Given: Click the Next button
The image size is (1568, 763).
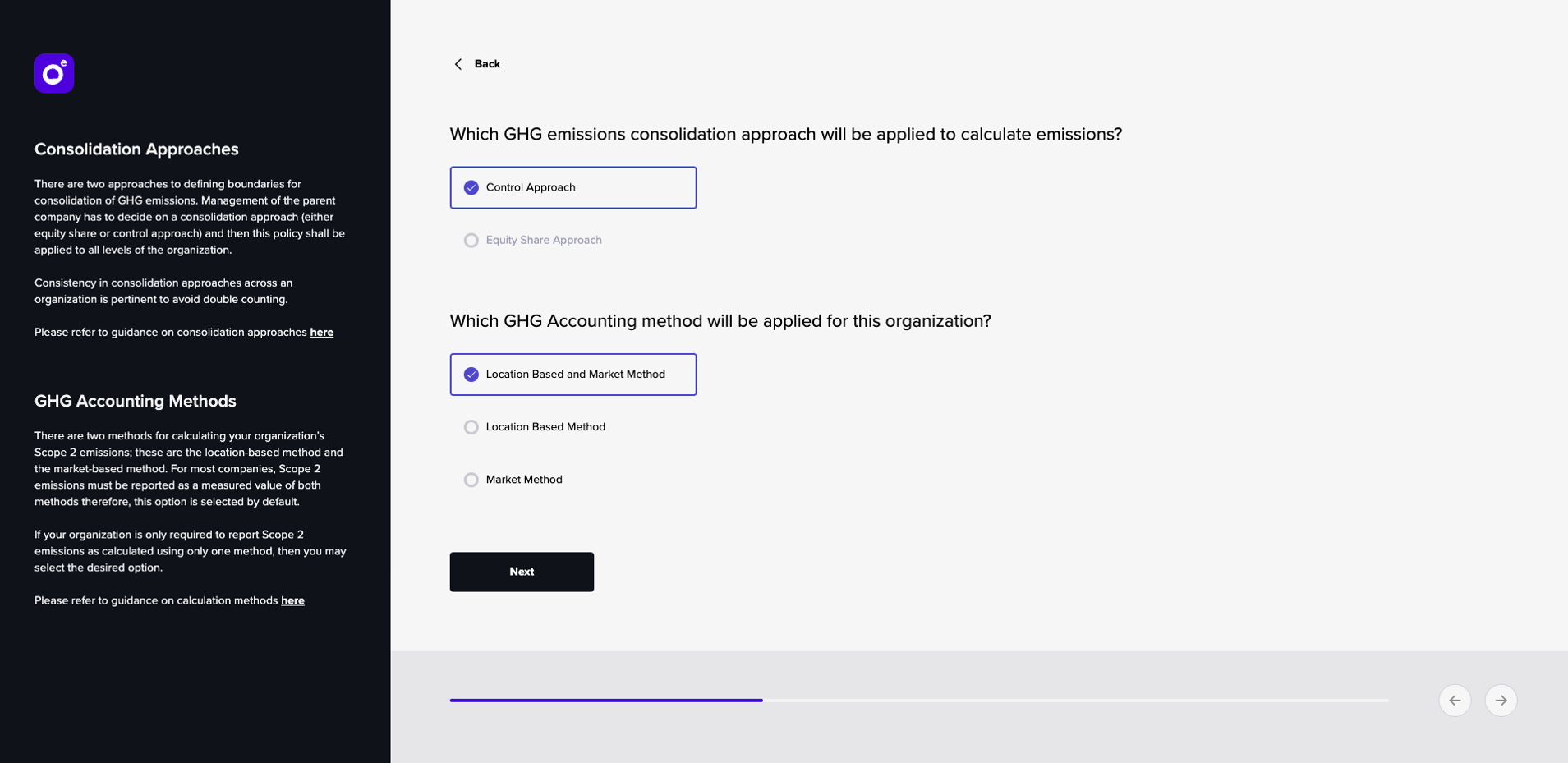Looking at the screenshot, I should (522, 572).
